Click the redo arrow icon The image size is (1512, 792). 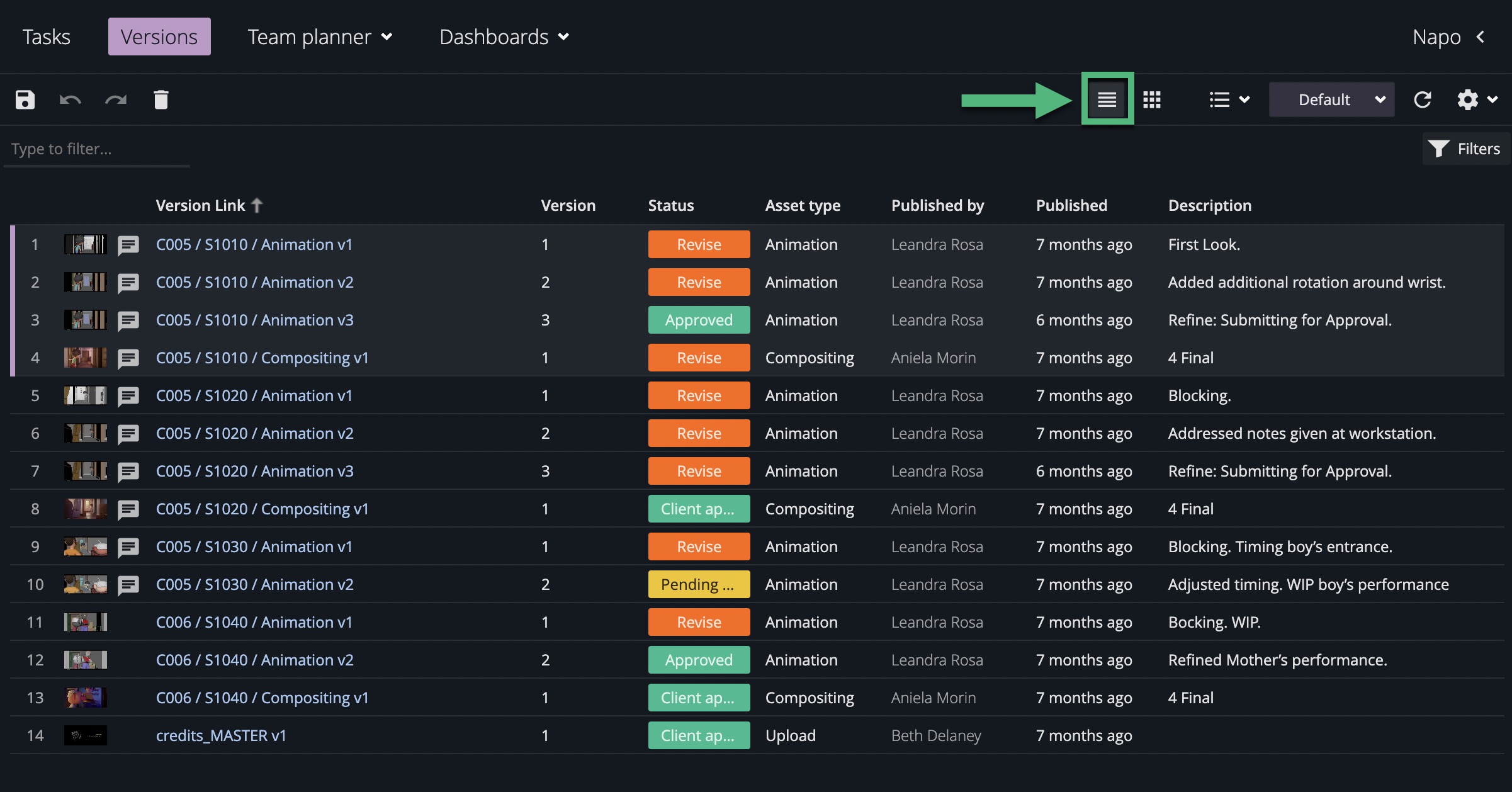(116, 99)
